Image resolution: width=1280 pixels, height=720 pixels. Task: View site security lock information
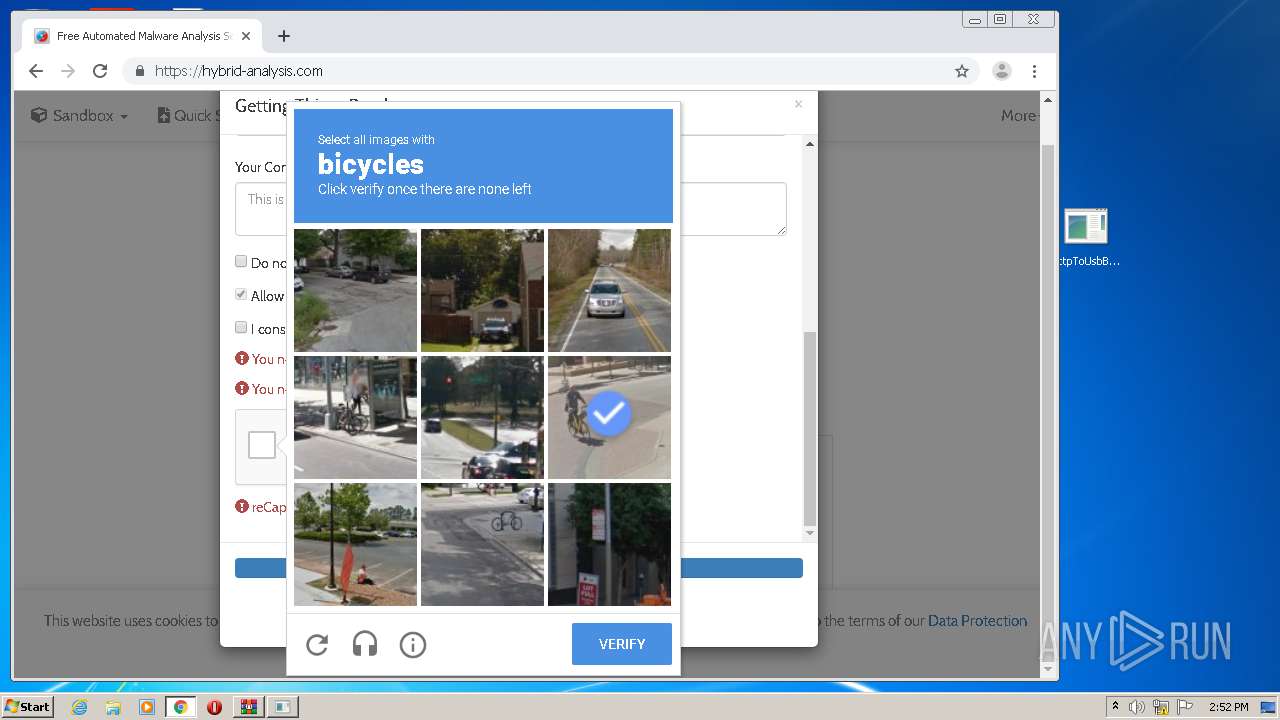[139, 71]
